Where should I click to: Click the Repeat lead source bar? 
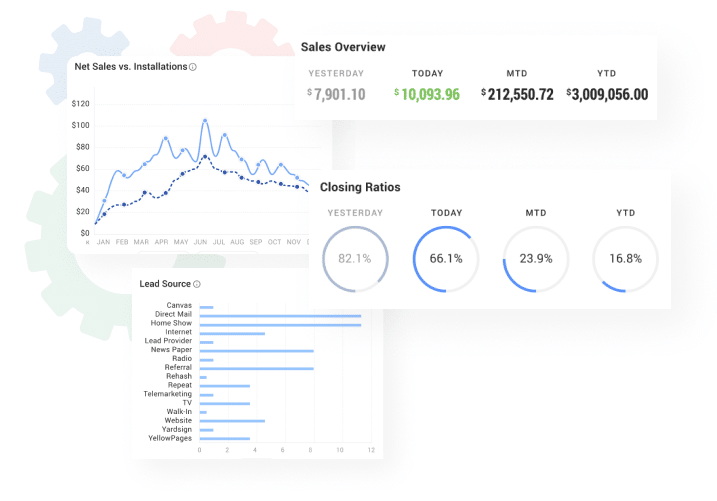coord(225,386)
